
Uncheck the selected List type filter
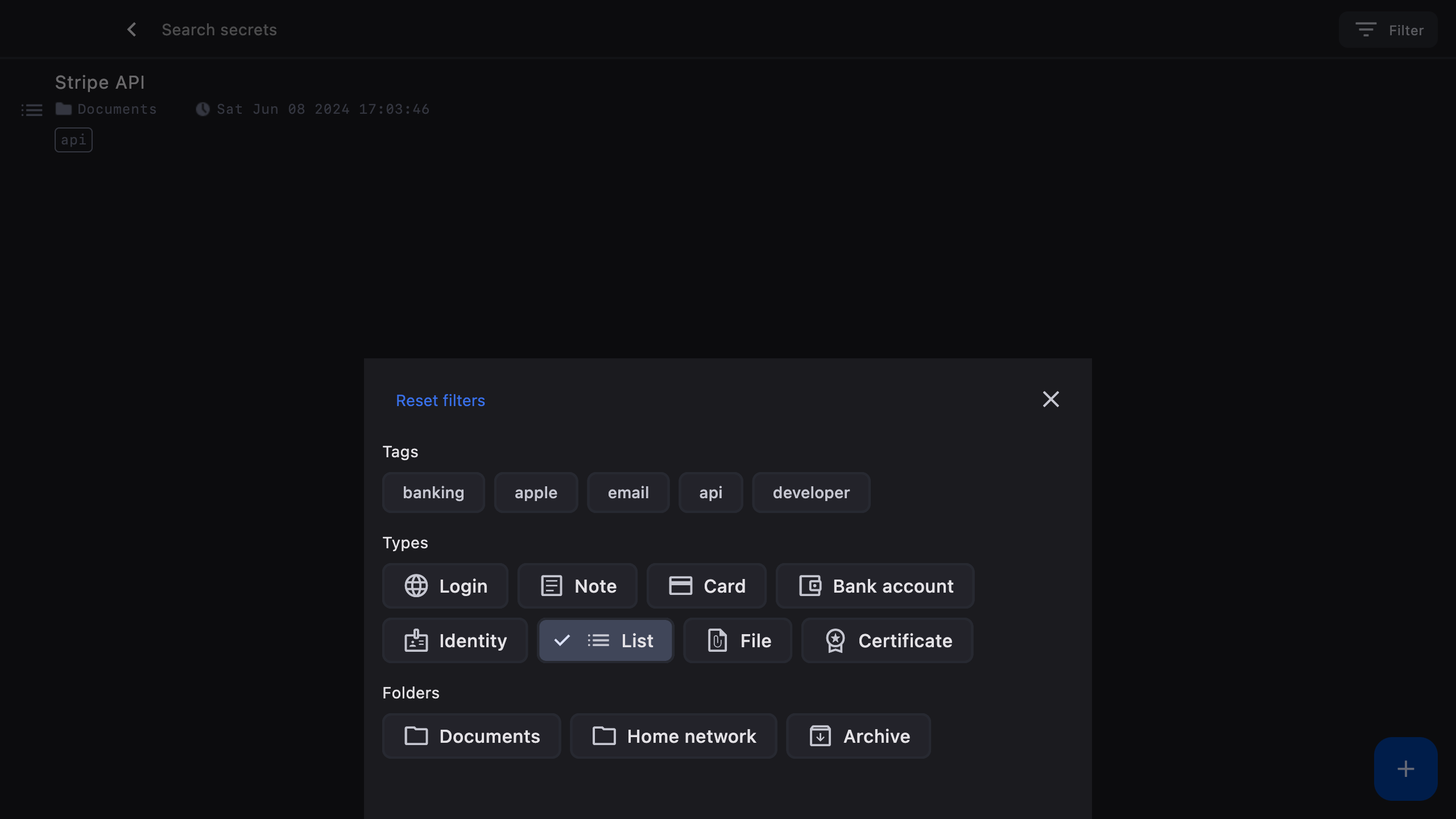605,640
